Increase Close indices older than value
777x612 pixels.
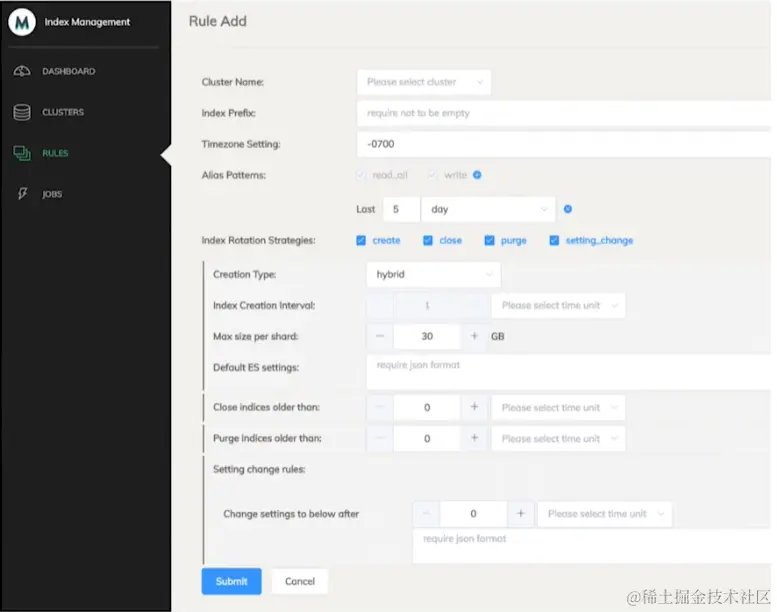[474, 407]
